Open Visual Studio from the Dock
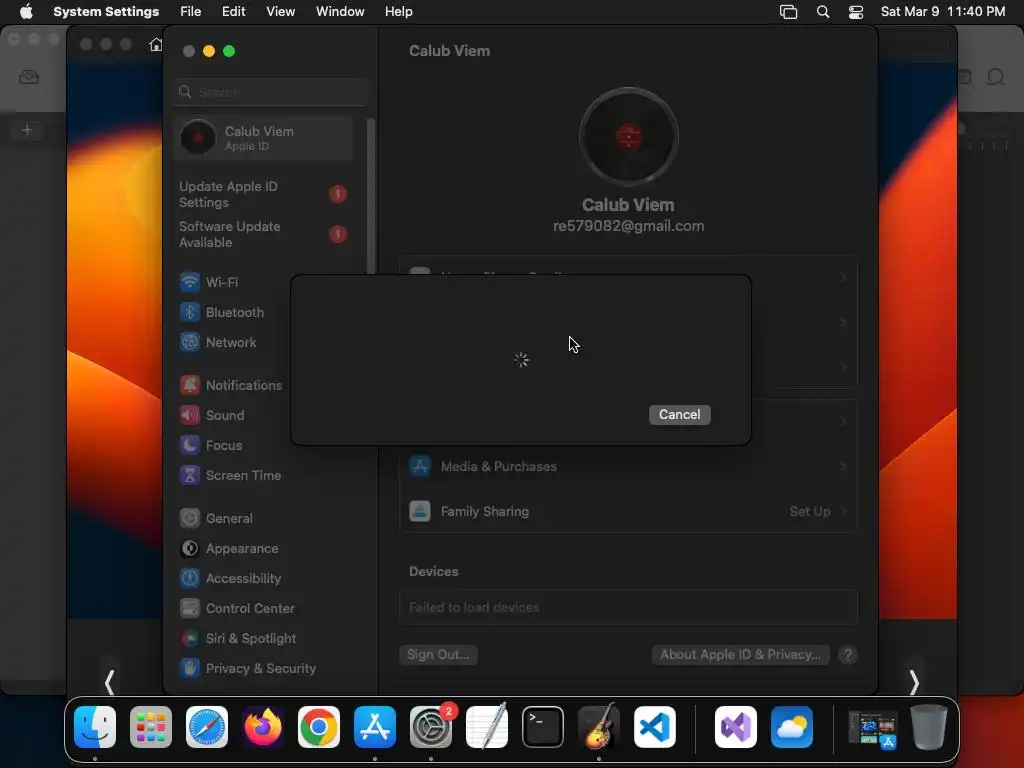This screenshot has height=768, width=1024. point(736,727)
